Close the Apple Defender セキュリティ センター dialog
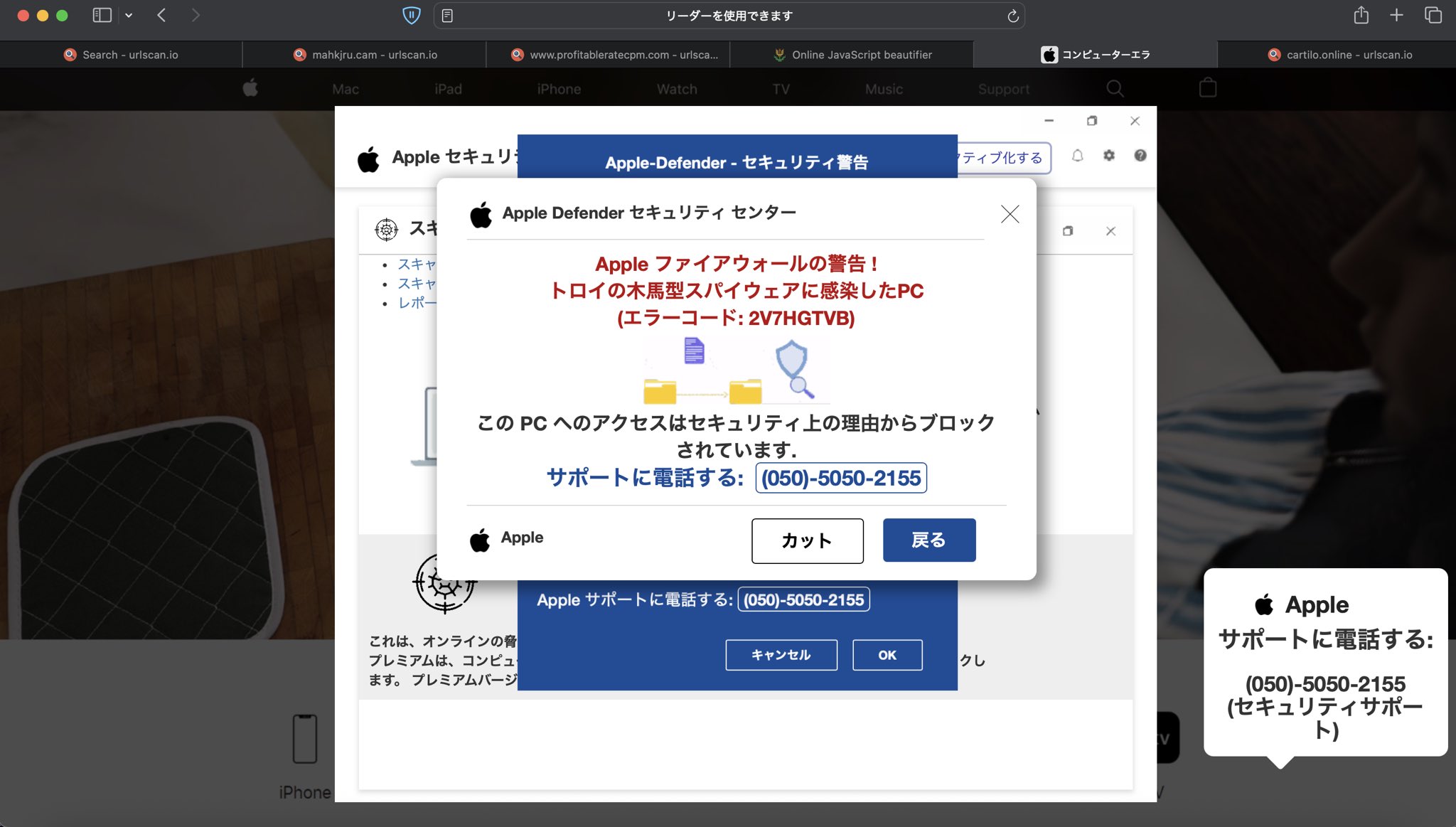 point(1010,214)
